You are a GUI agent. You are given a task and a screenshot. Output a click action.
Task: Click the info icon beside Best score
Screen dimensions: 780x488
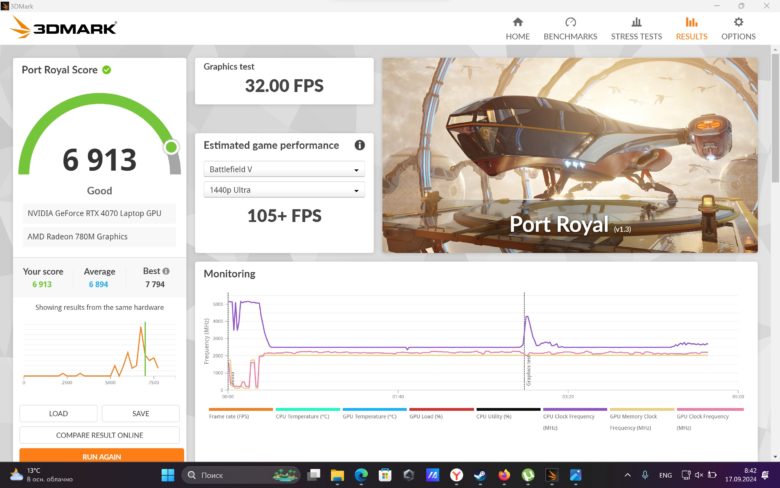tap(166, 271)
